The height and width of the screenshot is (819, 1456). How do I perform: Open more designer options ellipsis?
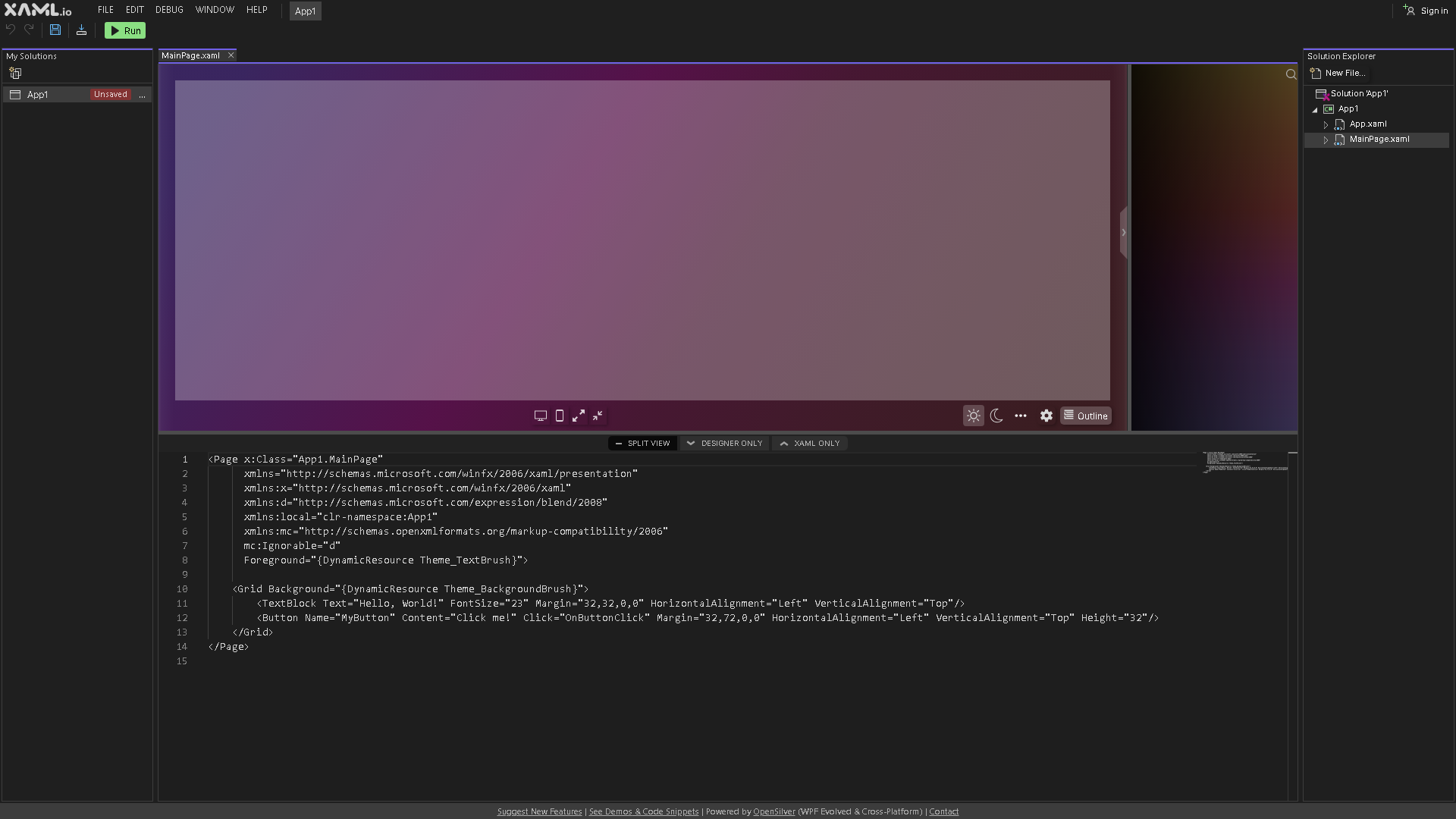click(x=1021, y=416)
